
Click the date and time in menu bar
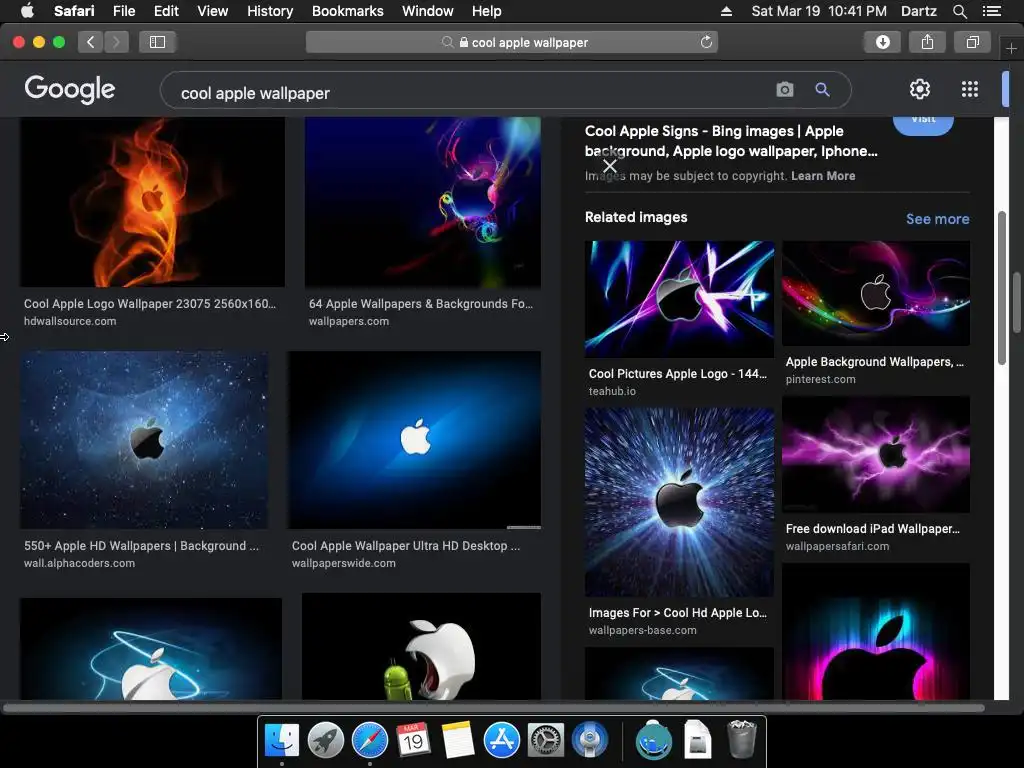click(x=819, y=11)
